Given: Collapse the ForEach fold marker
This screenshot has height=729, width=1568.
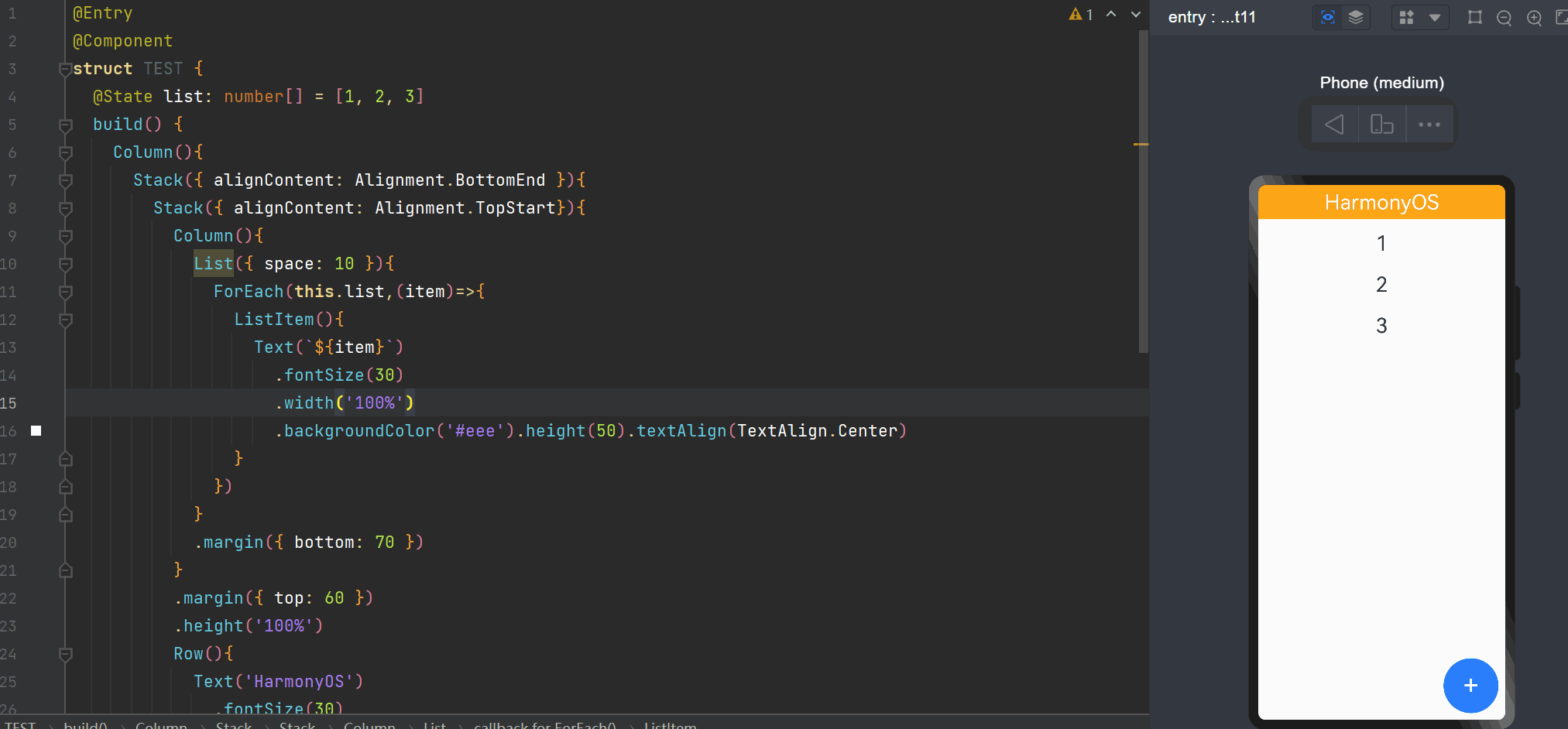Looking at the screenshot, I should coord(65,292).
